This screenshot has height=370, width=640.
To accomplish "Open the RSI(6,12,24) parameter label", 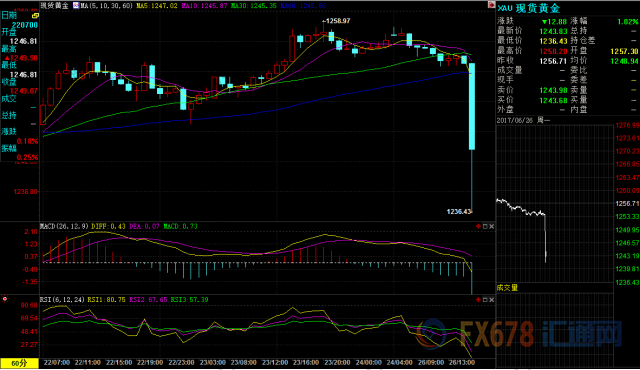I will pos(62,299).
